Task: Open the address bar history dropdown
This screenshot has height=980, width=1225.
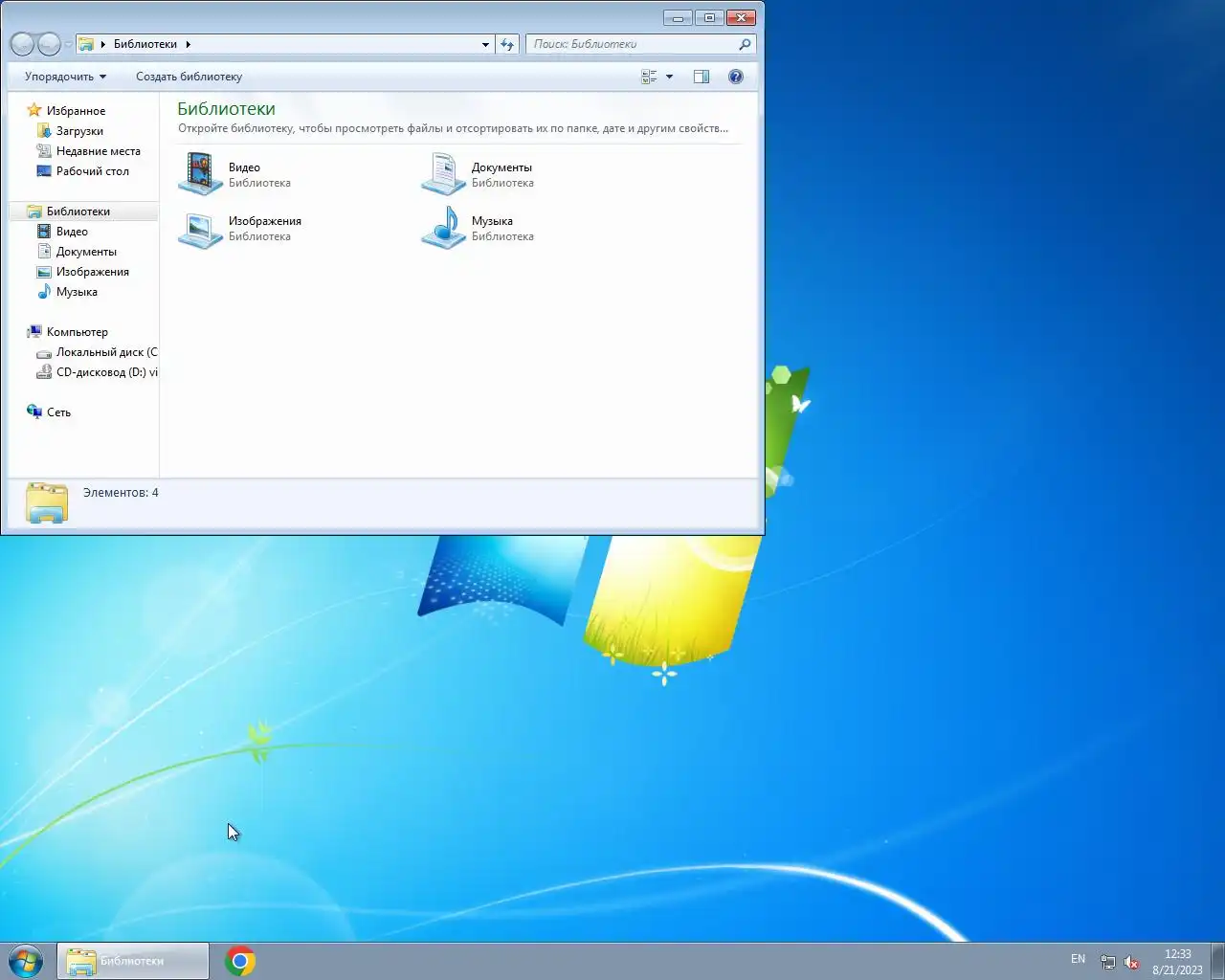Action: pyautogui.click(x=485, y=44)
